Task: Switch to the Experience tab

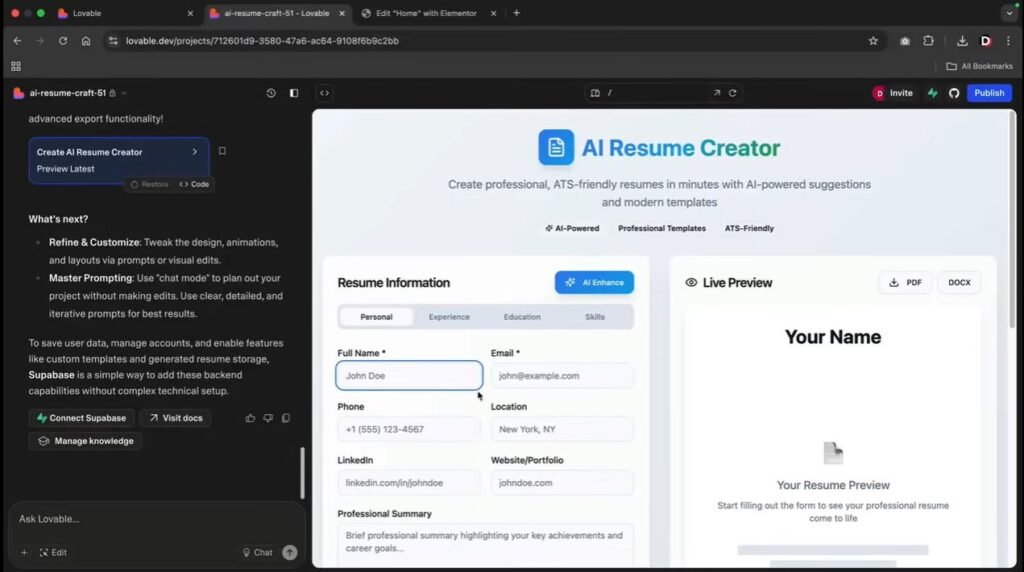Action: coord(449,317)
